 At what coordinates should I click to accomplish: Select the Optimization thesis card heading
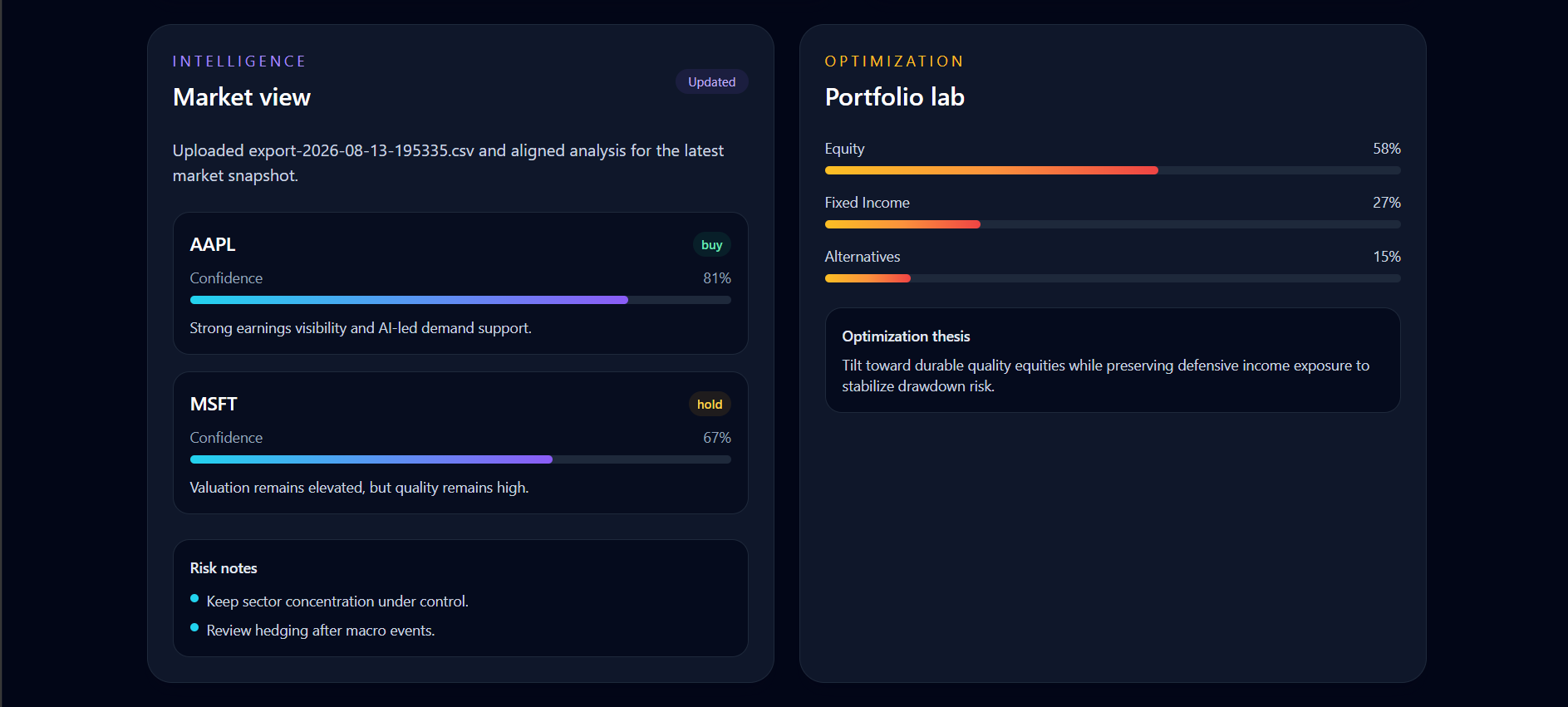pos(906,336)
